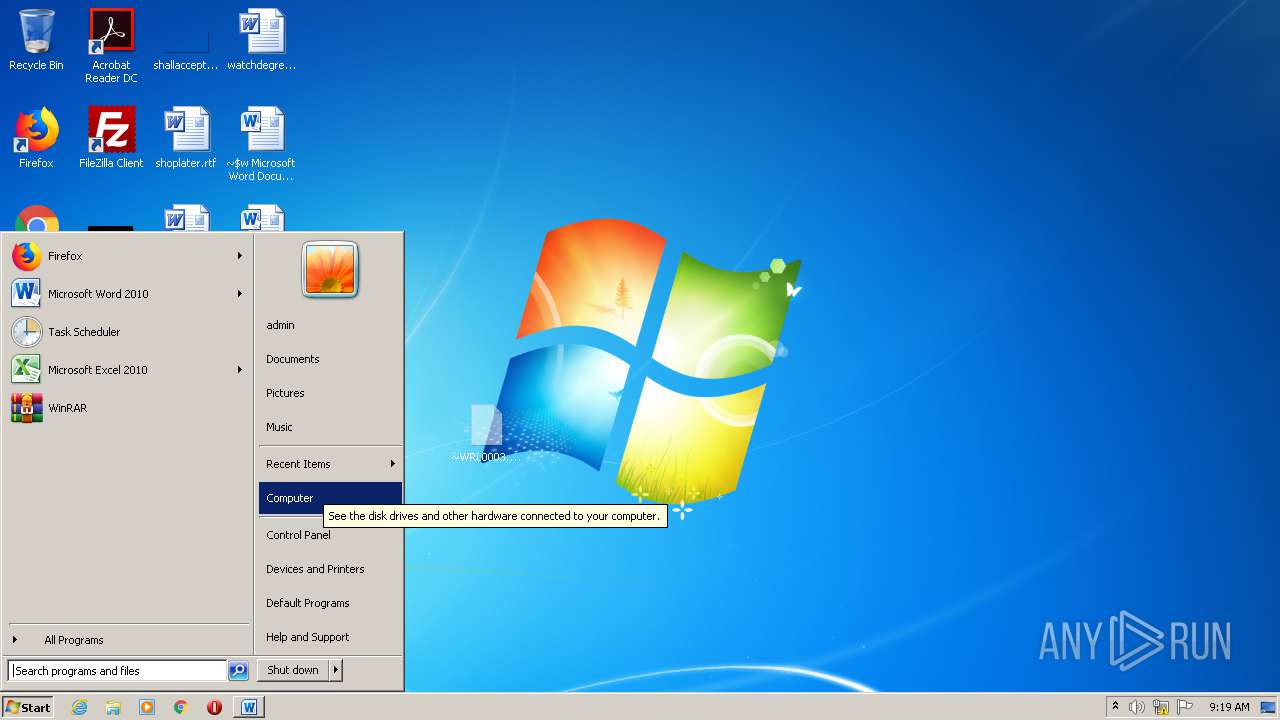Viewport: 1280px width, 720px height.
Task: Select the watchdegre Word document icon
Action: 262,40
